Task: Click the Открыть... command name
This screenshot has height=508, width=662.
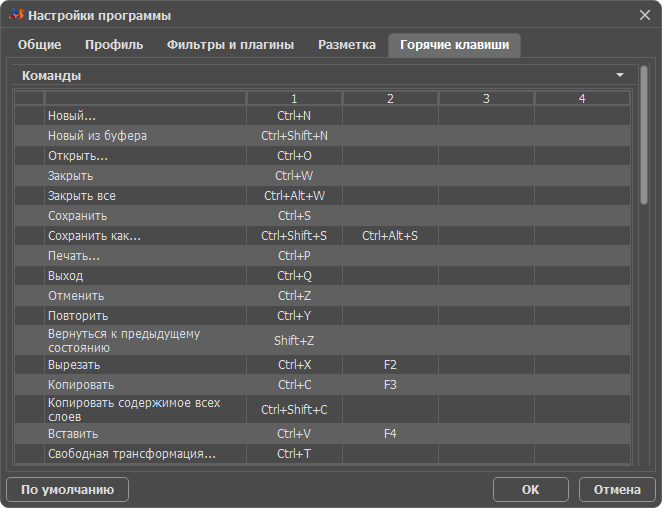Action: [x=145, y=156]
